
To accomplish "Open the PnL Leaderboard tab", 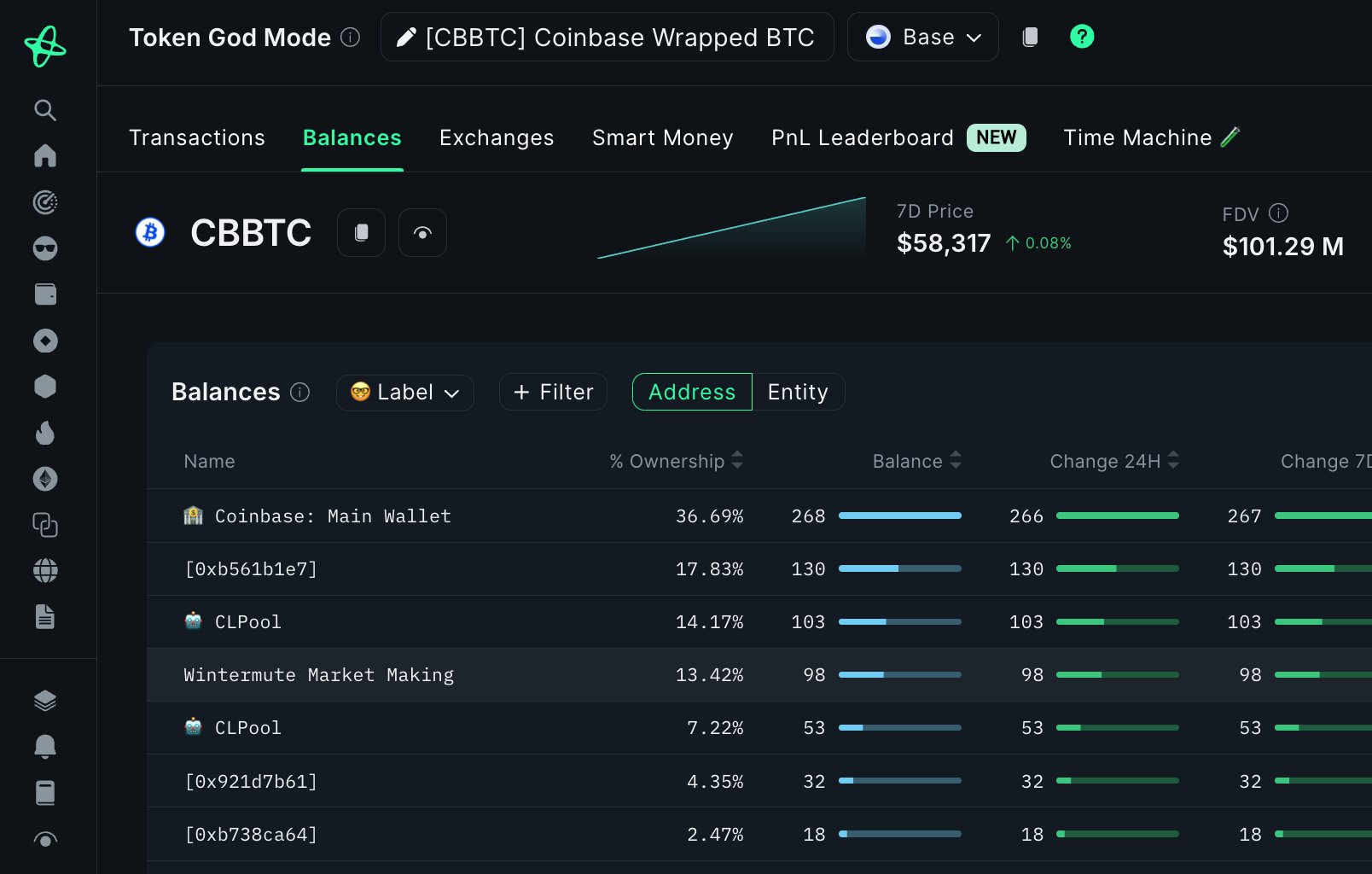I will point(862,137).
